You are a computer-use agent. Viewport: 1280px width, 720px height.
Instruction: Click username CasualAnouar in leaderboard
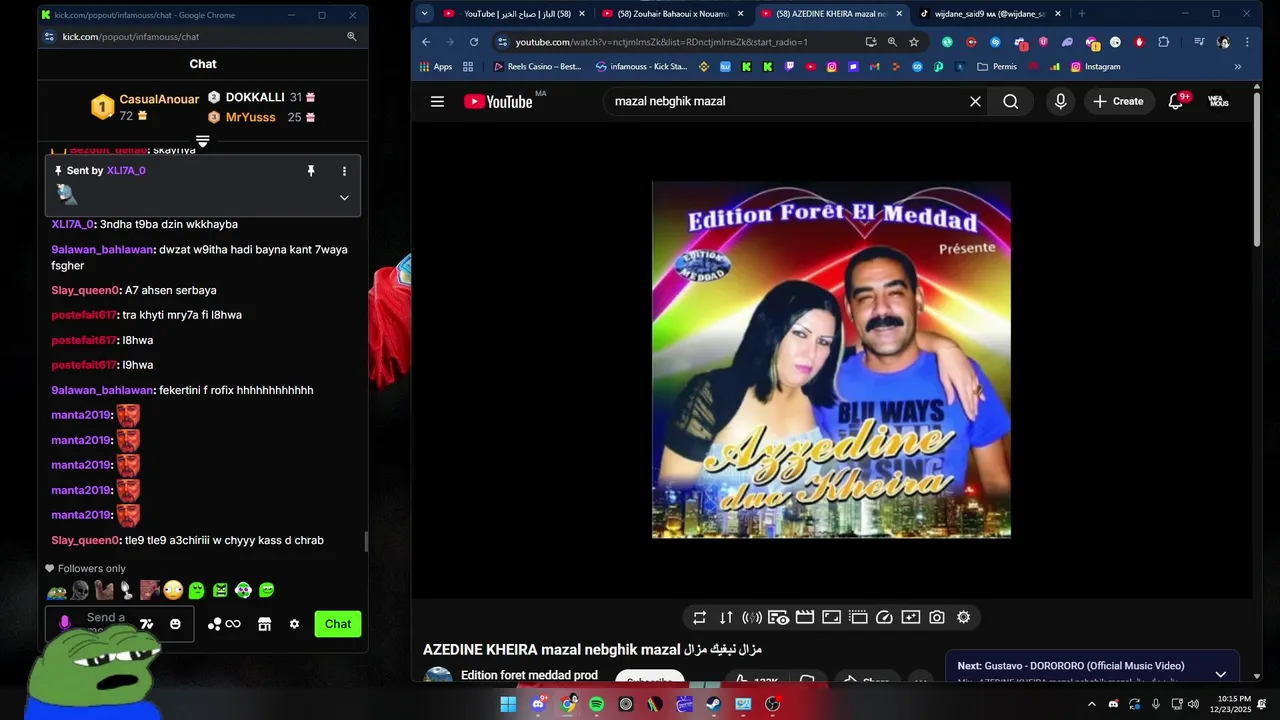click(x=159, y=99)
